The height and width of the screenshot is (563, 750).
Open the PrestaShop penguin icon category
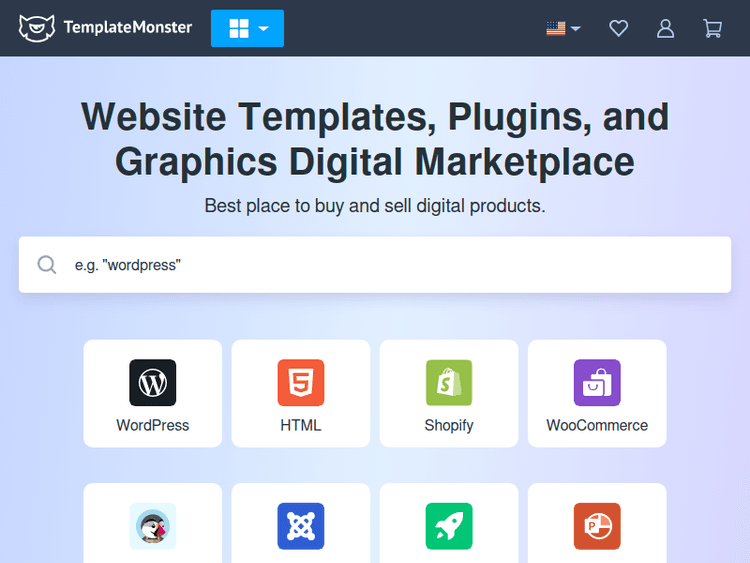(153, 526)
